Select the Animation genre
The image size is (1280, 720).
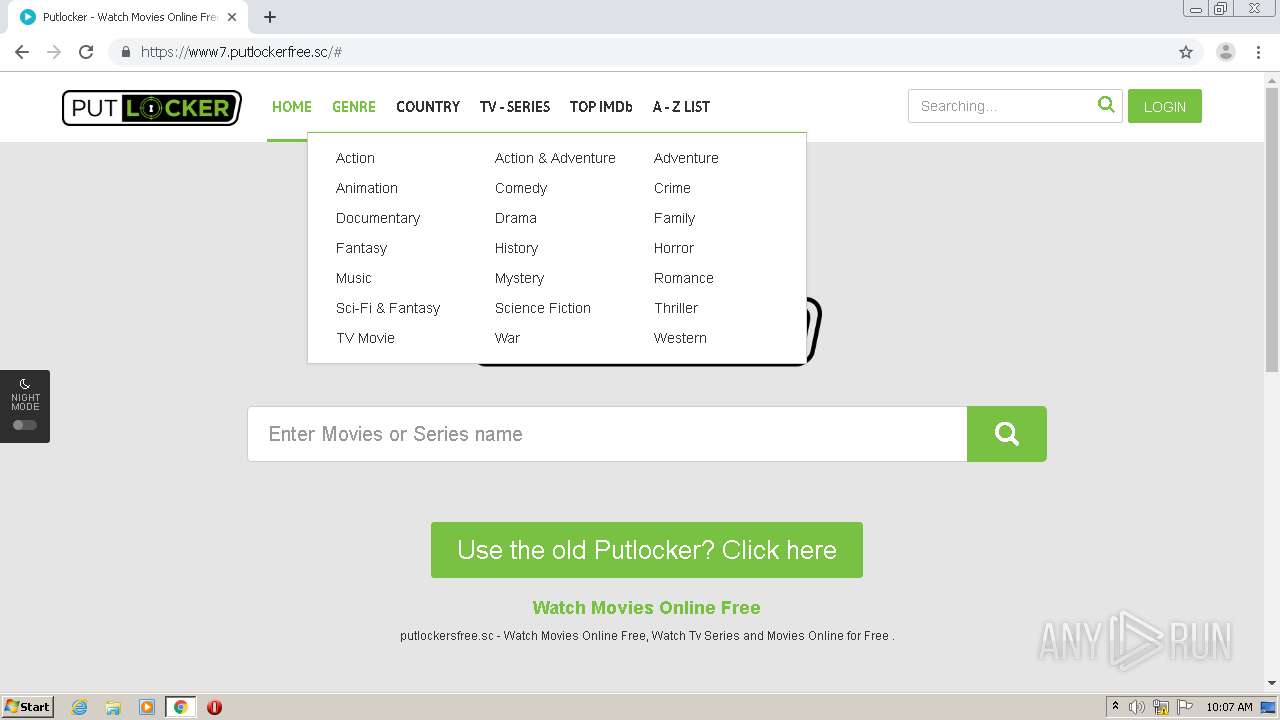pos(367,188)
